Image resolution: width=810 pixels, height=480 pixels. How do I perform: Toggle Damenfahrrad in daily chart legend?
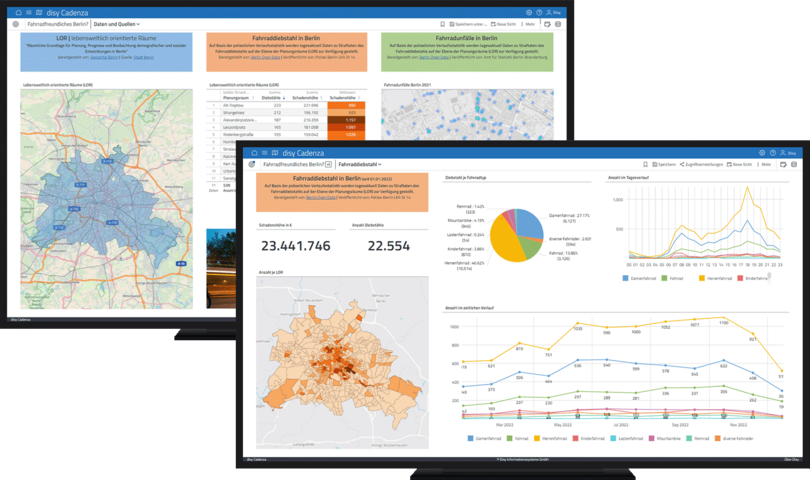pyautogui.click(x=639, y=278)
